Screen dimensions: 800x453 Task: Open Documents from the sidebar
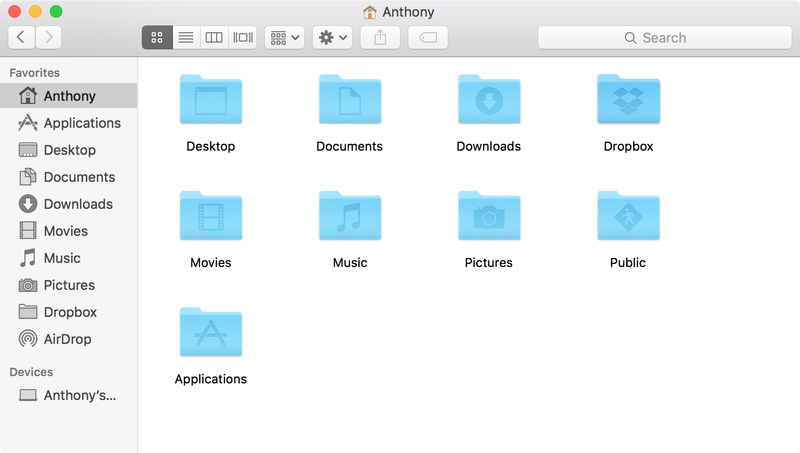[69, 177]
